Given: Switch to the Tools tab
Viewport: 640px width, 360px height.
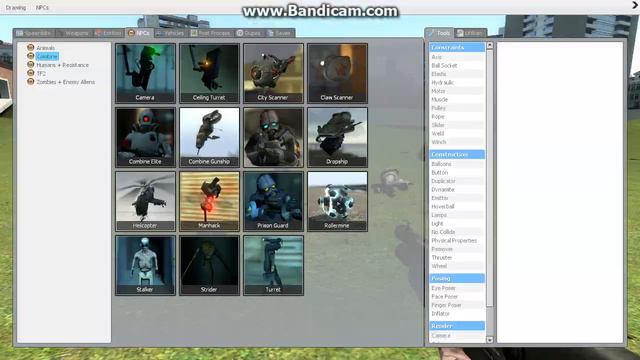Looking at the screenshot, I should click(x=439, y=33).
